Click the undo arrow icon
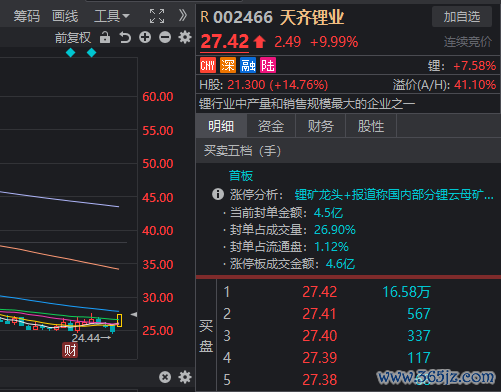Image resolution: width=501 pixels, height=392 pixels. pos(125,37)
